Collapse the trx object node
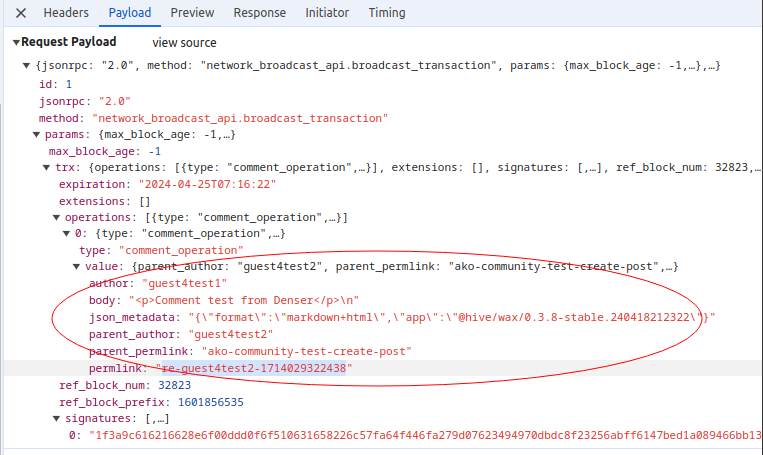 47,168
